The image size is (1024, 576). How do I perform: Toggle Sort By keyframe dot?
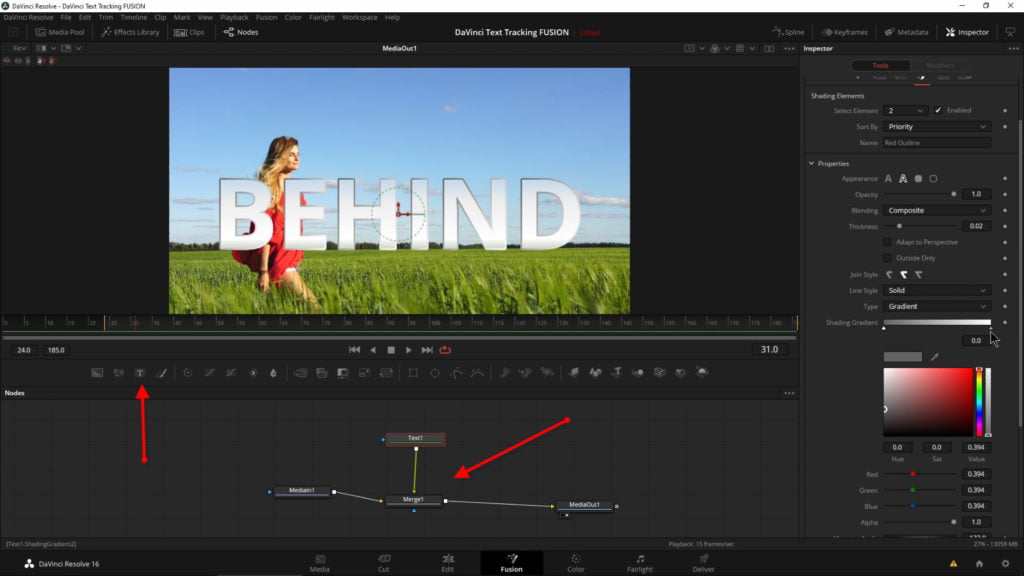coord(1005,127)
